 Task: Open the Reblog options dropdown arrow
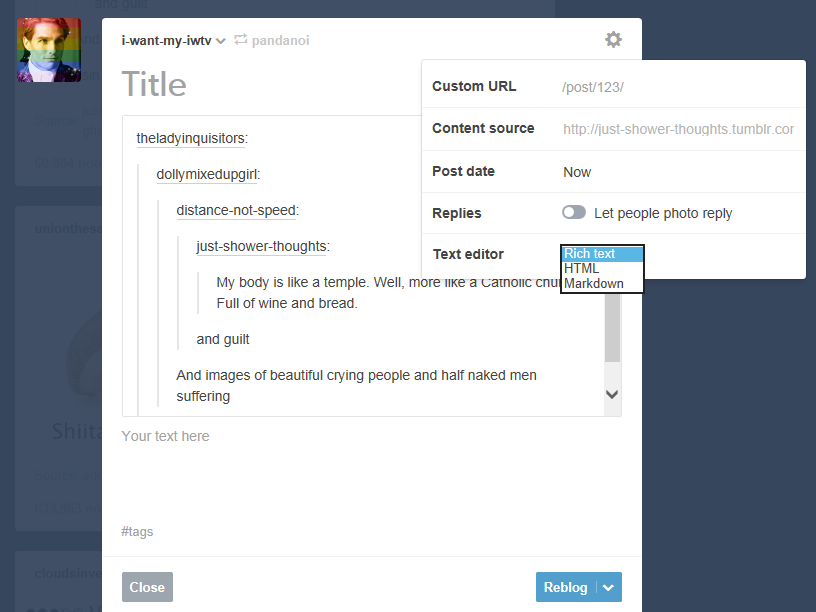tap(609, 588)
